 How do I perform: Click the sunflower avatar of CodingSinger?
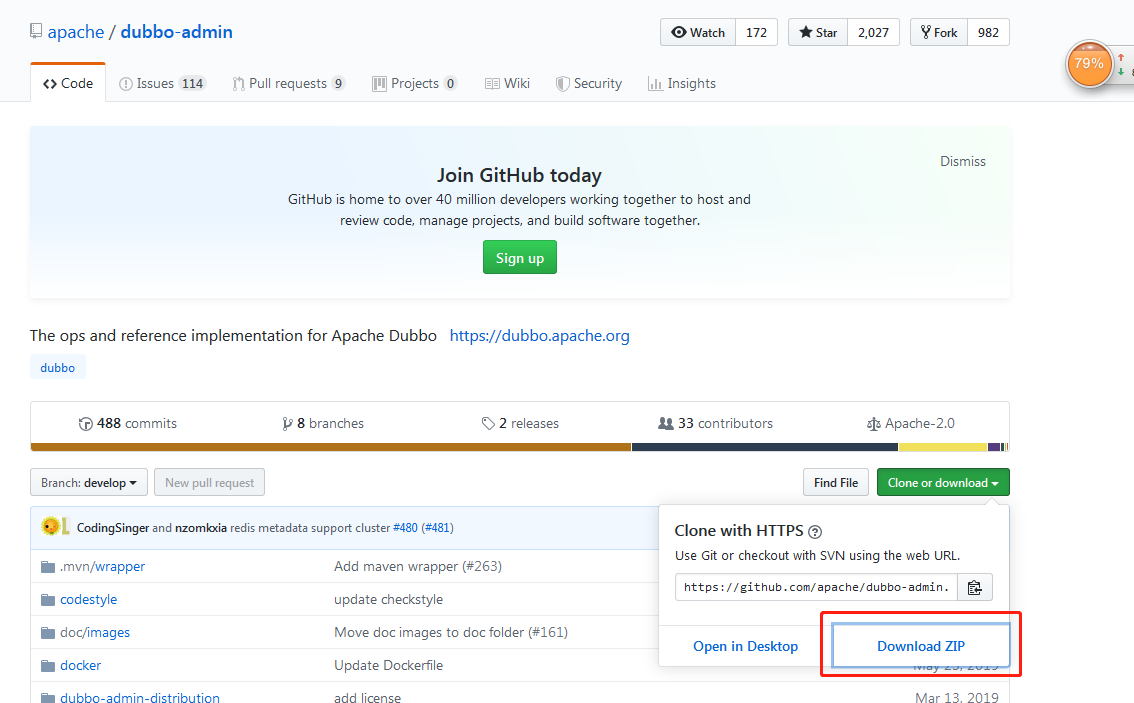click(50, 527)
